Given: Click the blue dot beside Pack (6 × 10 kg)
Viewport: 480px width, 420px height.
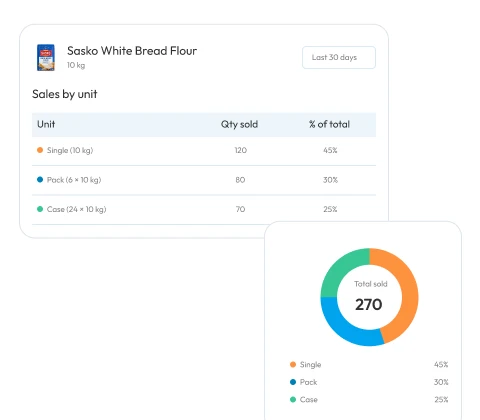Looking at the screenshot, I should [40, 180].
